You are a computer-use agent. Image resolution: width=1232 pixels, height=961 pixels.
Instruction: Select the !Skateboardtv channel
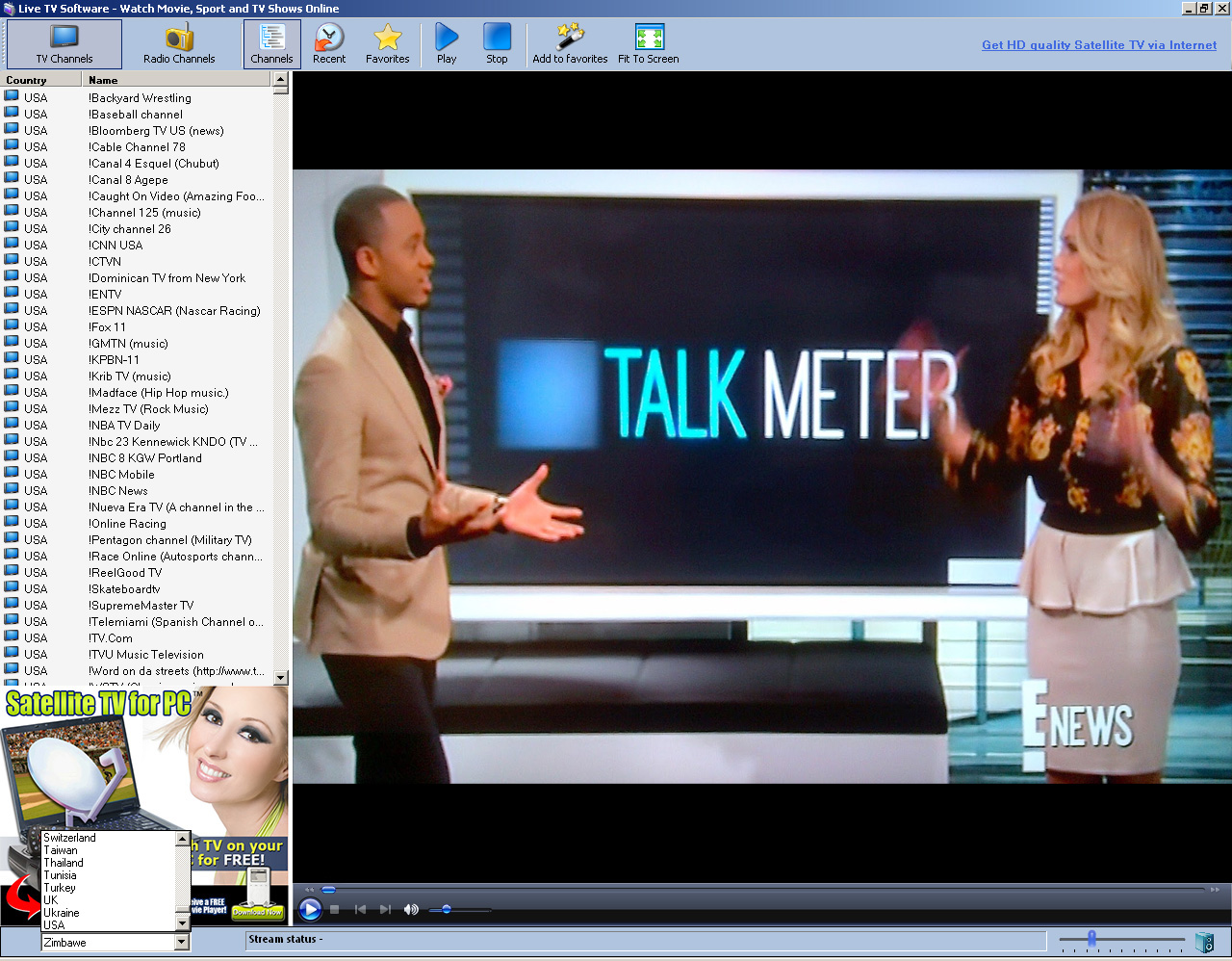coord(124,589)
